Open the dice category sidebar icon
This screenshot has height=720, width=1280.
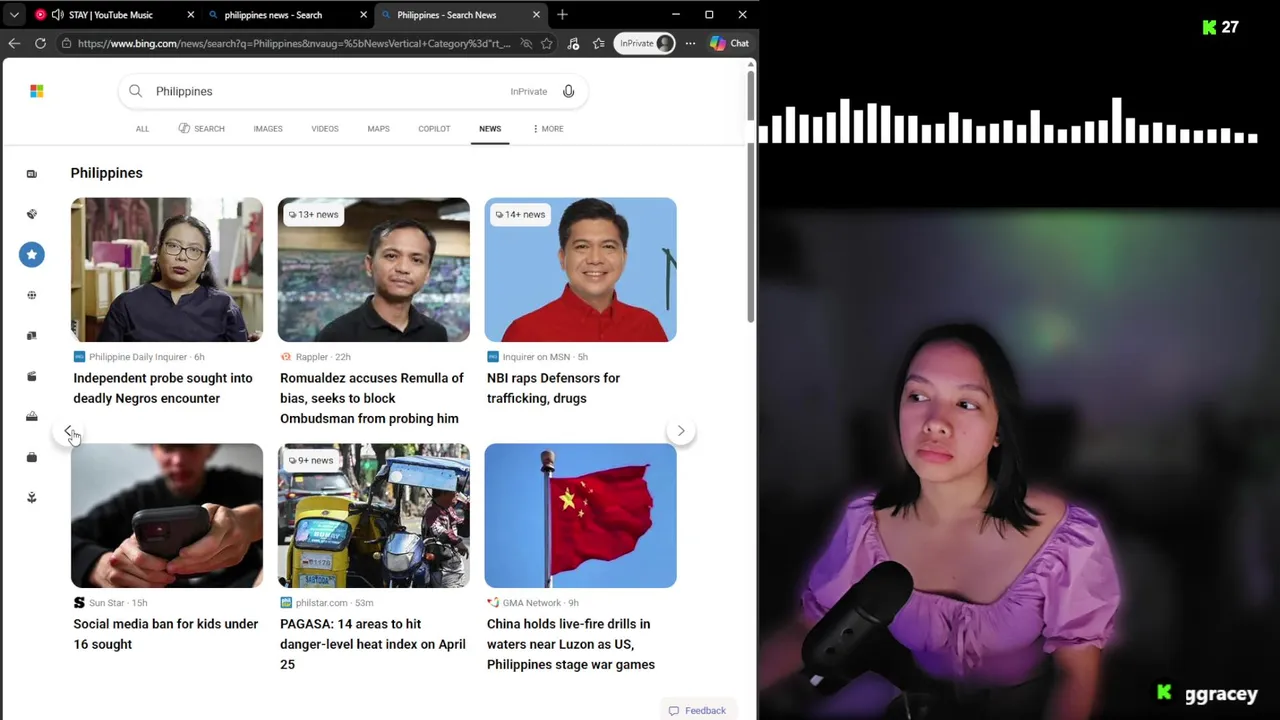click(32, 214)
